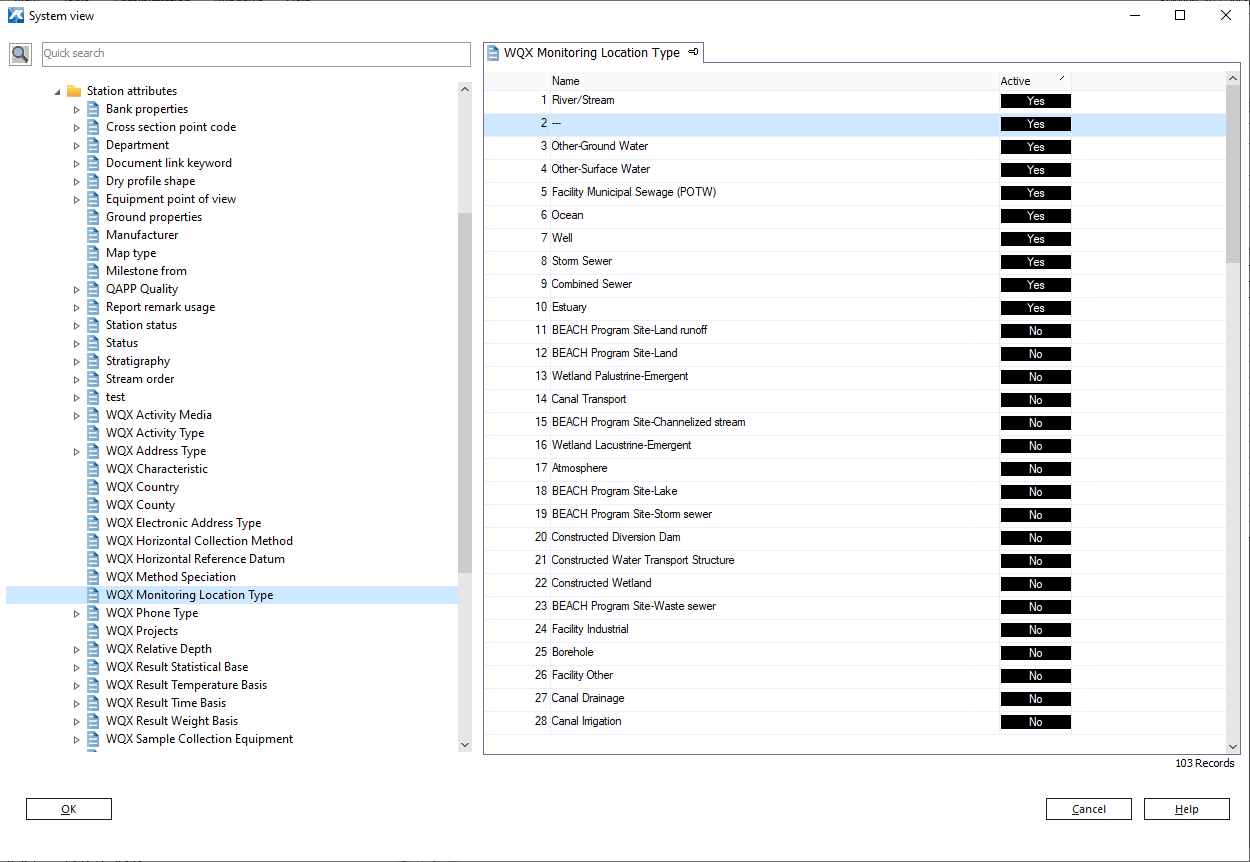Expand the WQX Address Type node
Viewport: 1250px width, 862px height.
(77, 451)
